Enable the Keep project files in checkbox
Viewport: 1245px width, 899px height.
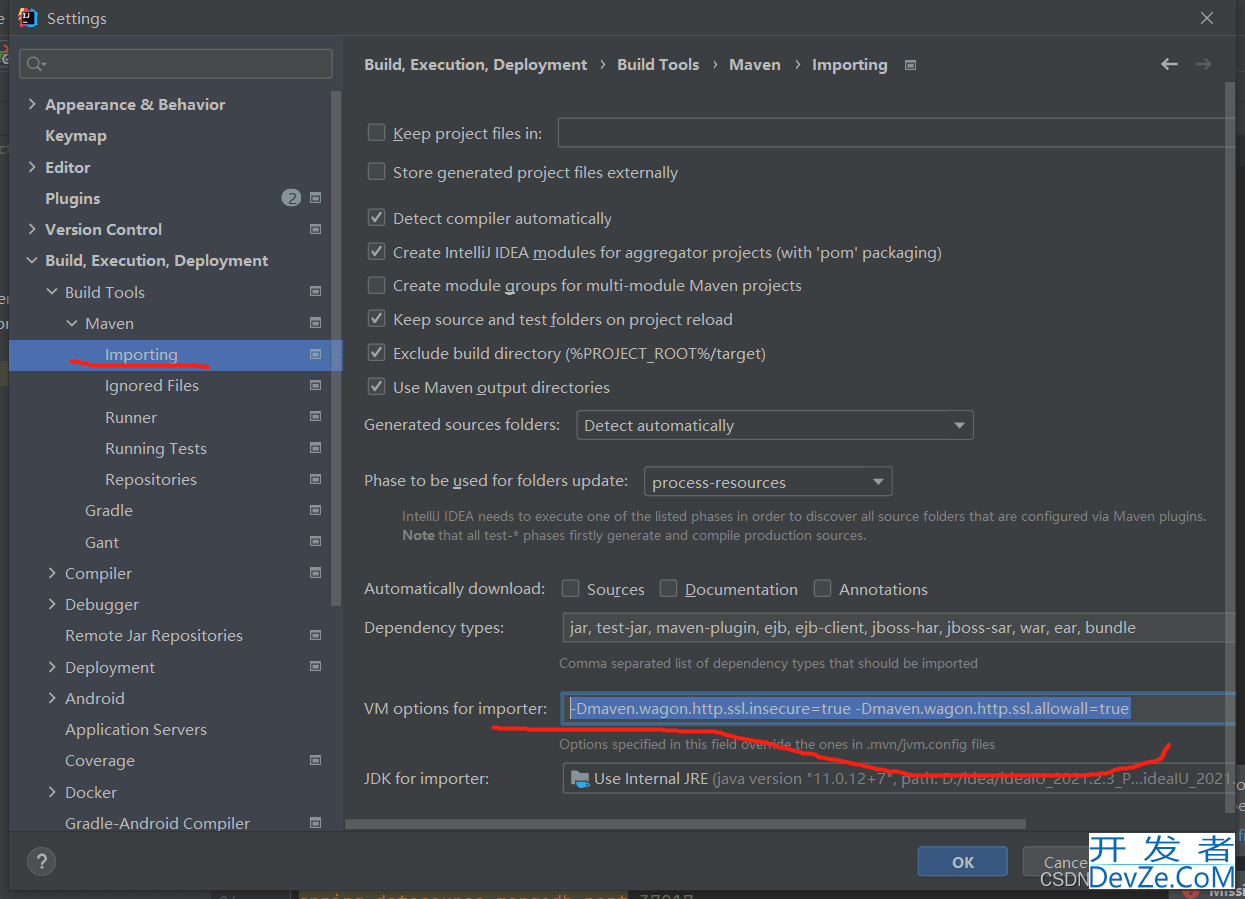[x=376, y=133]
